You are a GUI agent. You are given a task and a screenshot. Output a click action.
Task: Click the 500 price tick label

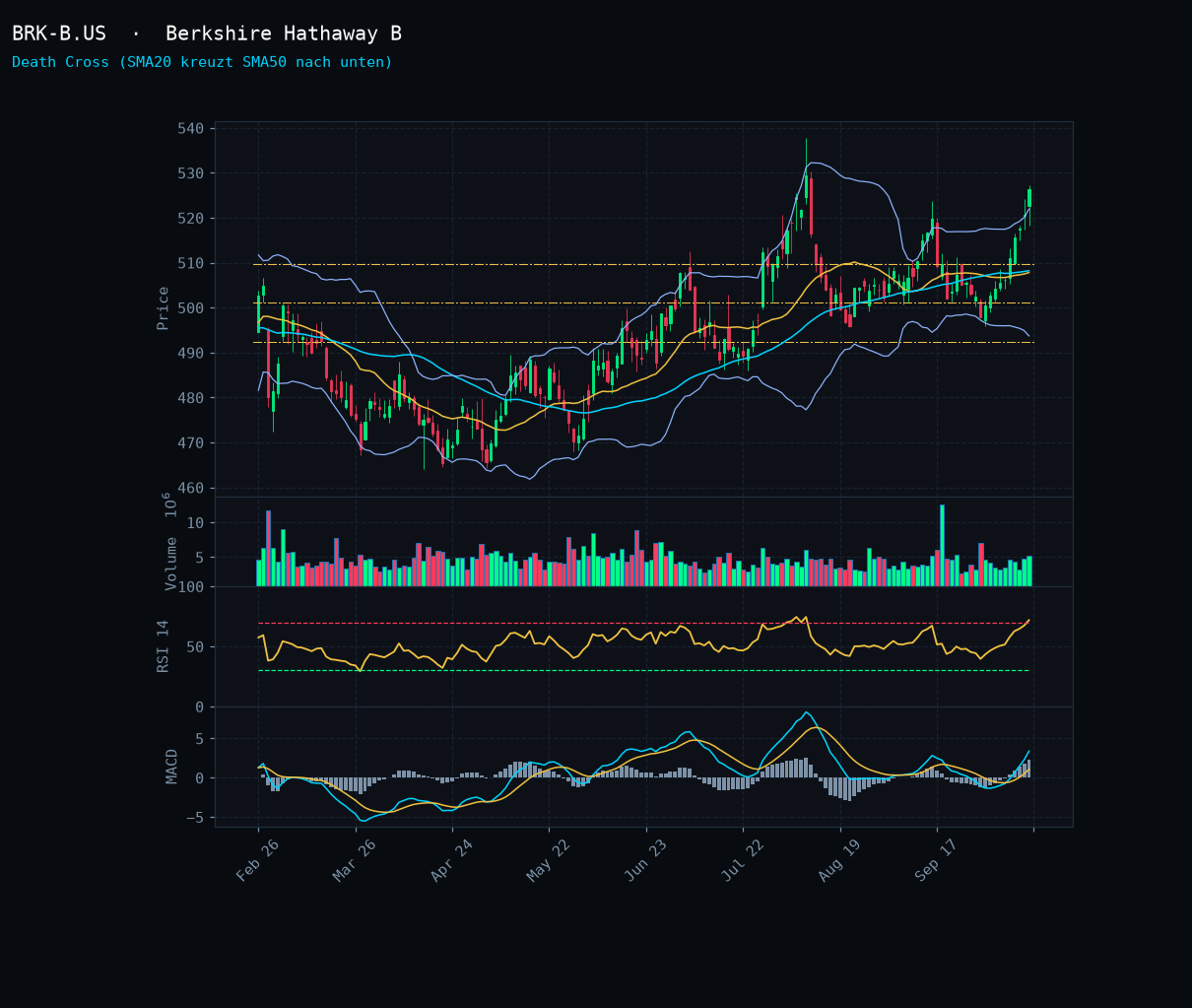tap(192, 308)
